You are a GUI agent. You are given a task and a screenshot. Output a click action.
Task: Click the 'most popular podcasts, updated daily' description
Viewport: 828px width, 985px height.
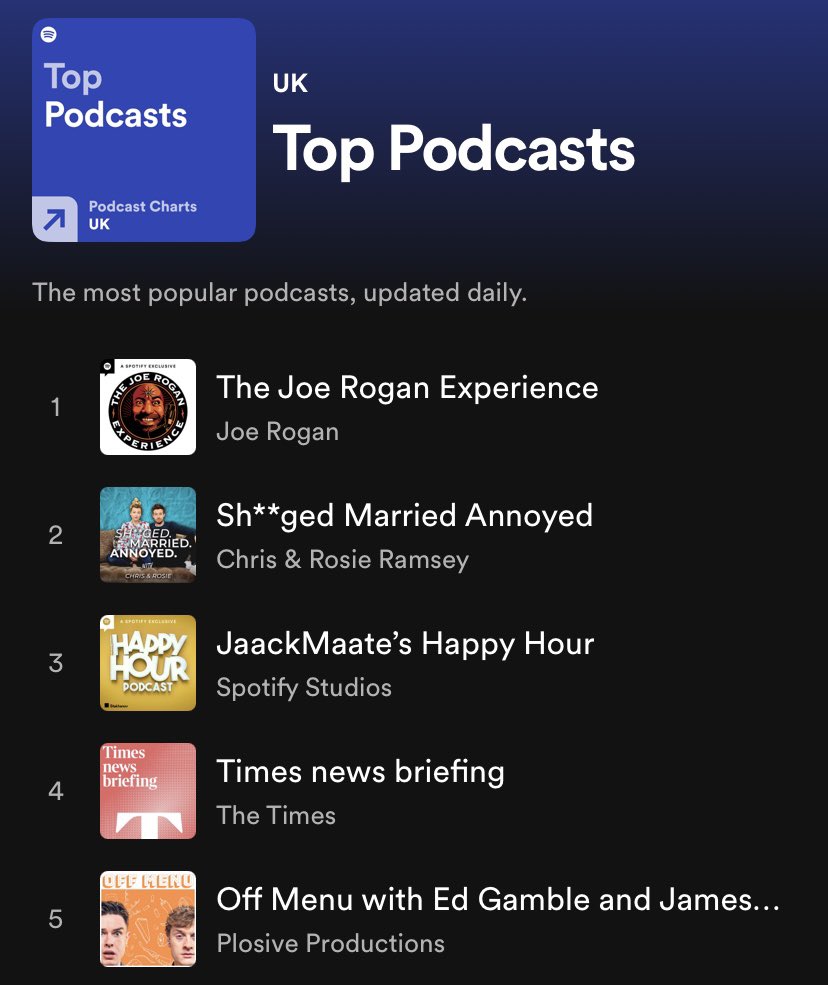280,293
